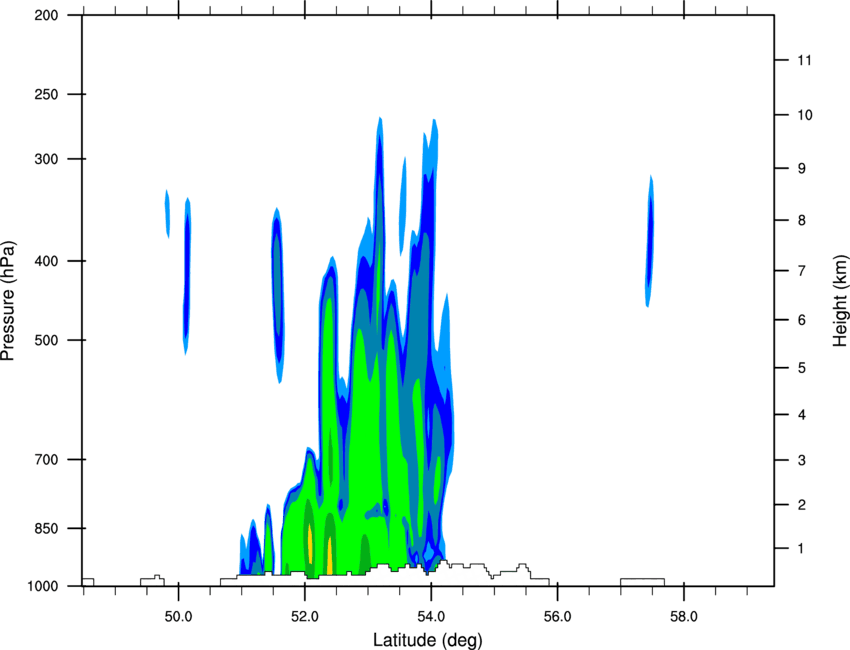Click the 200 pressure tick label
Screen dimensions: 850x650
46,15
